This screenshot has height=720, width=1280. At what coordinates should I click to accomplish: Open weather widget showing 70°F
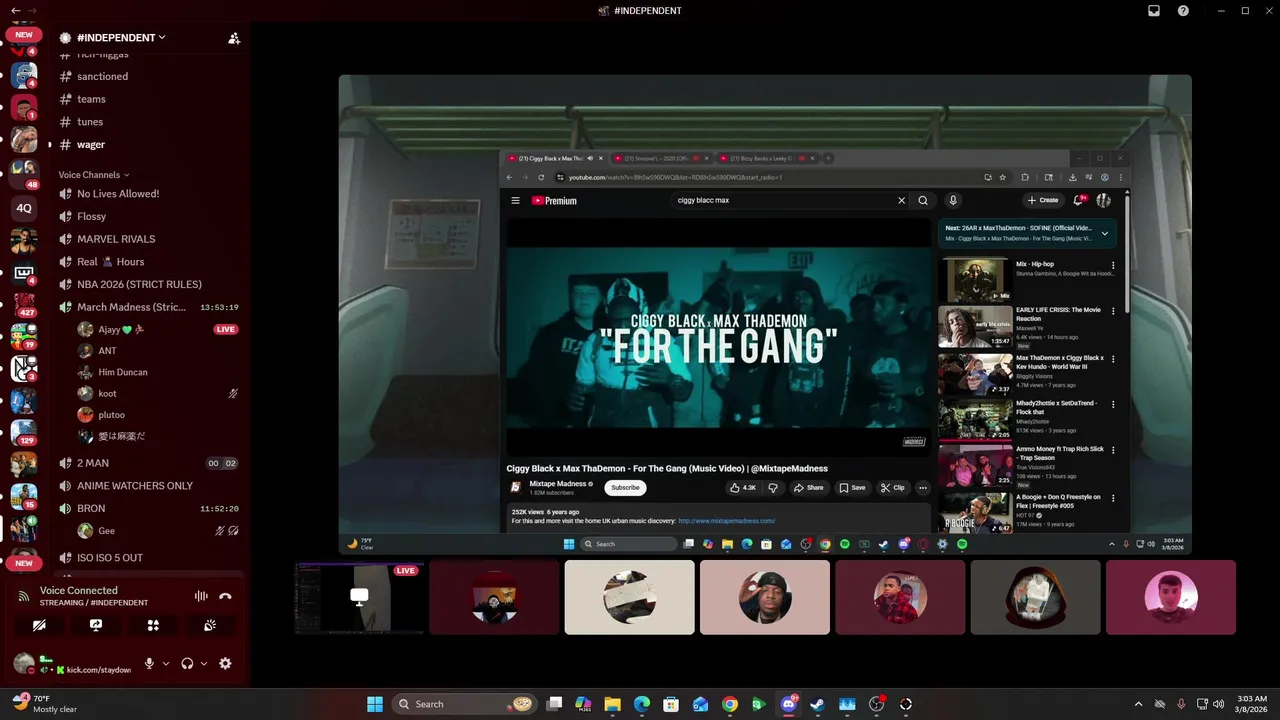point(44,704)
